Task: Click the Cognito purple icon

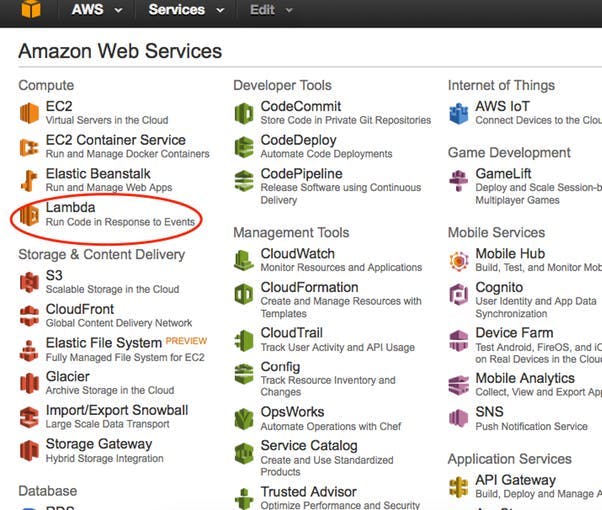Action: (459, 295)
